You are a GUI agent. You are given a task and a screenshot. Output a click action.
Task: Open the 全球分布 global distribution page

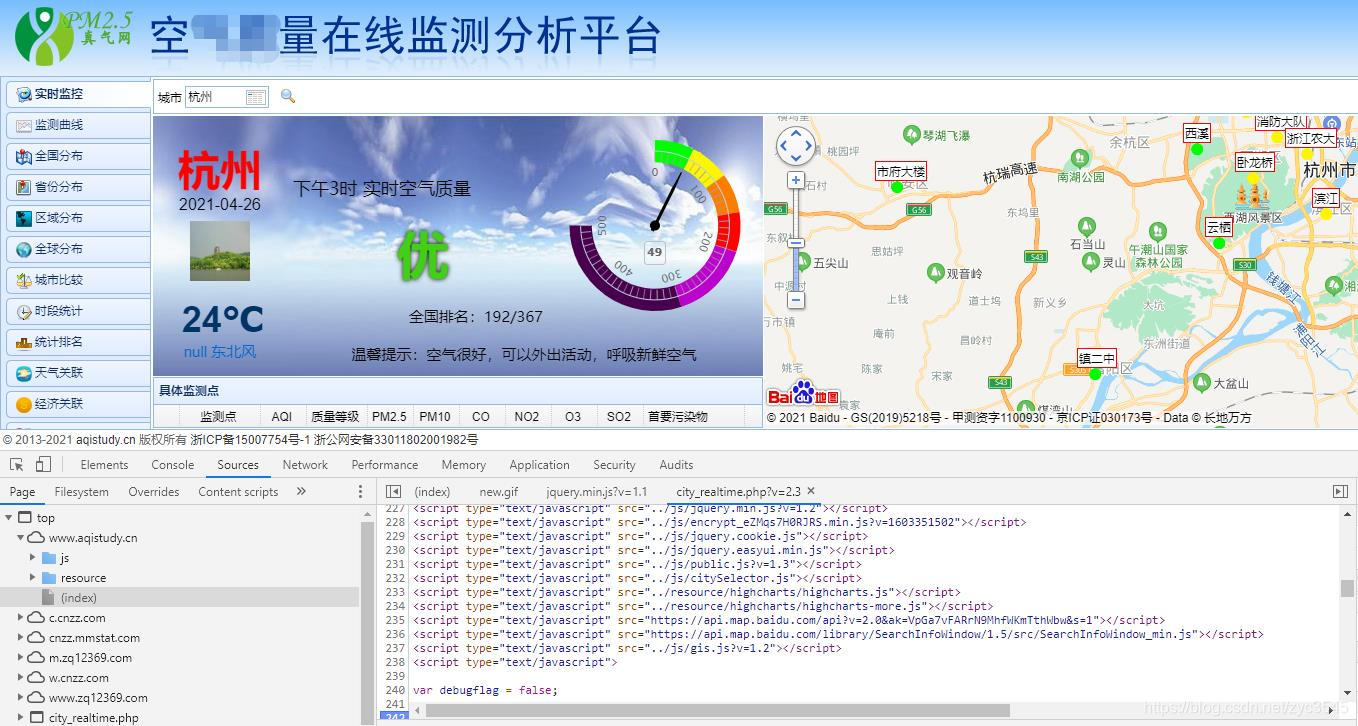click(78, 249)
